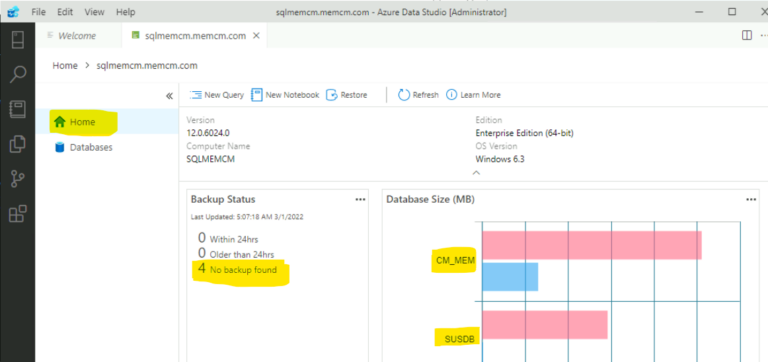Click the Database Size (MB) widget title
This screenshot has width=768, height=362.
431,199
